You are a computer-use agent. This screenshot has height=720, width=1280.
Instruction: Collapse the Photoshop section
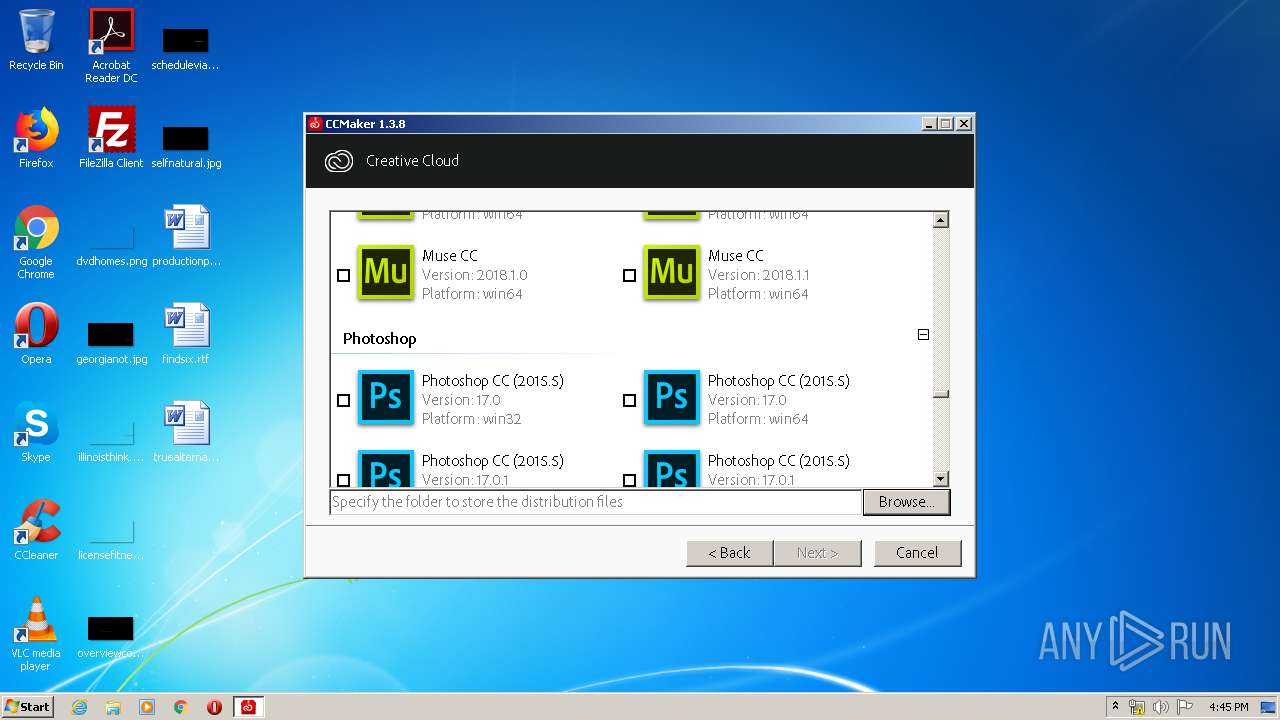tap(923, 335)
